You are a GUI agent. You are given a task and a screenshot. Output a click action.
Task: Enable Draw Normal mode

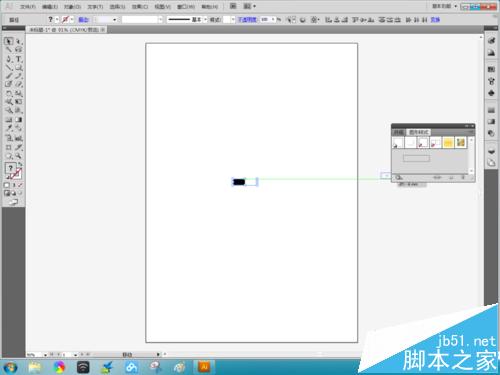click(x=7, y=193)
